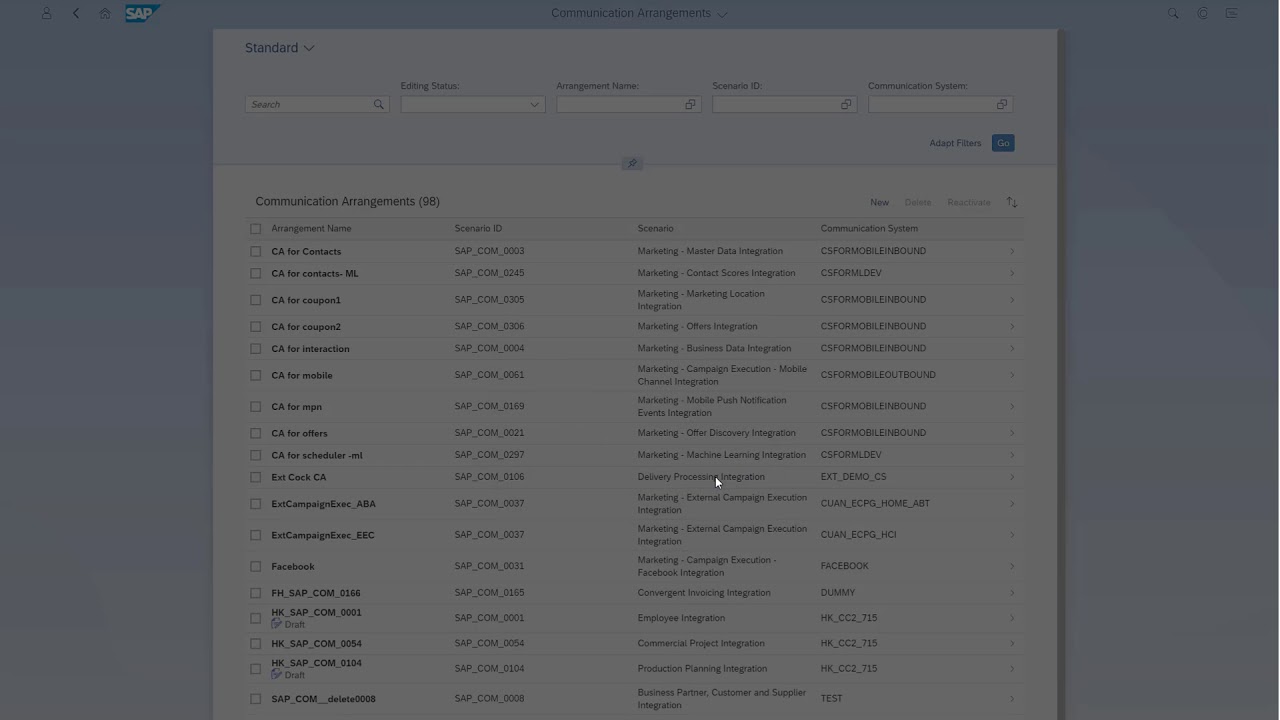The height and width of the screenshot is (720, 1280).
Task: Click the HK_SAP_COM_0104 draft arrangement
Action: 316,663
